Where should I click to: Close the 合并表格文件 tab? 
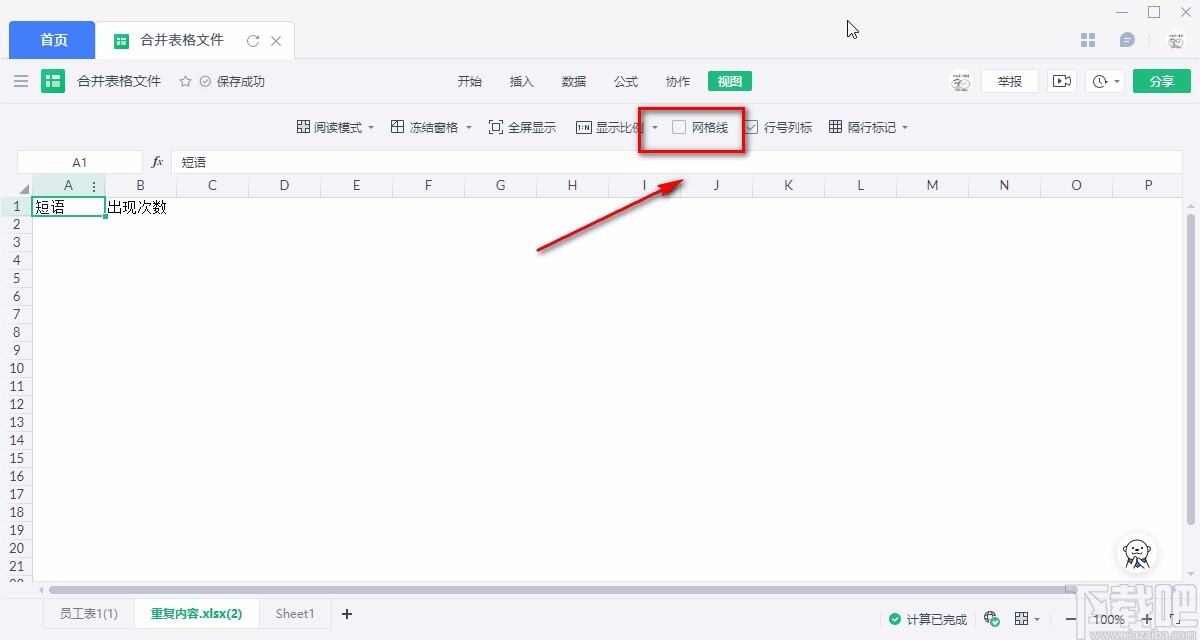click(x=276, y=41)
